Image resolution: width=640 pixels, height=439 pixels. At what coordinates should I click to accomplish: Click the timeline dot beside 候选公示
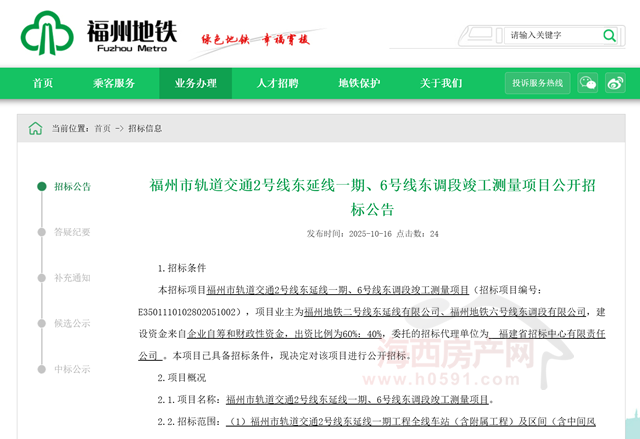[x=42, y=323]
